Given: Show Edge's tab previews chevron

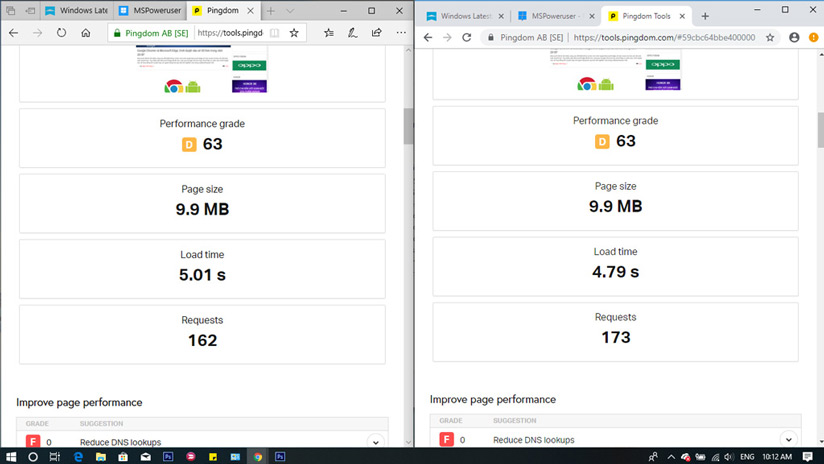Looking at the screenshot, I should click(x=290, y=11).
